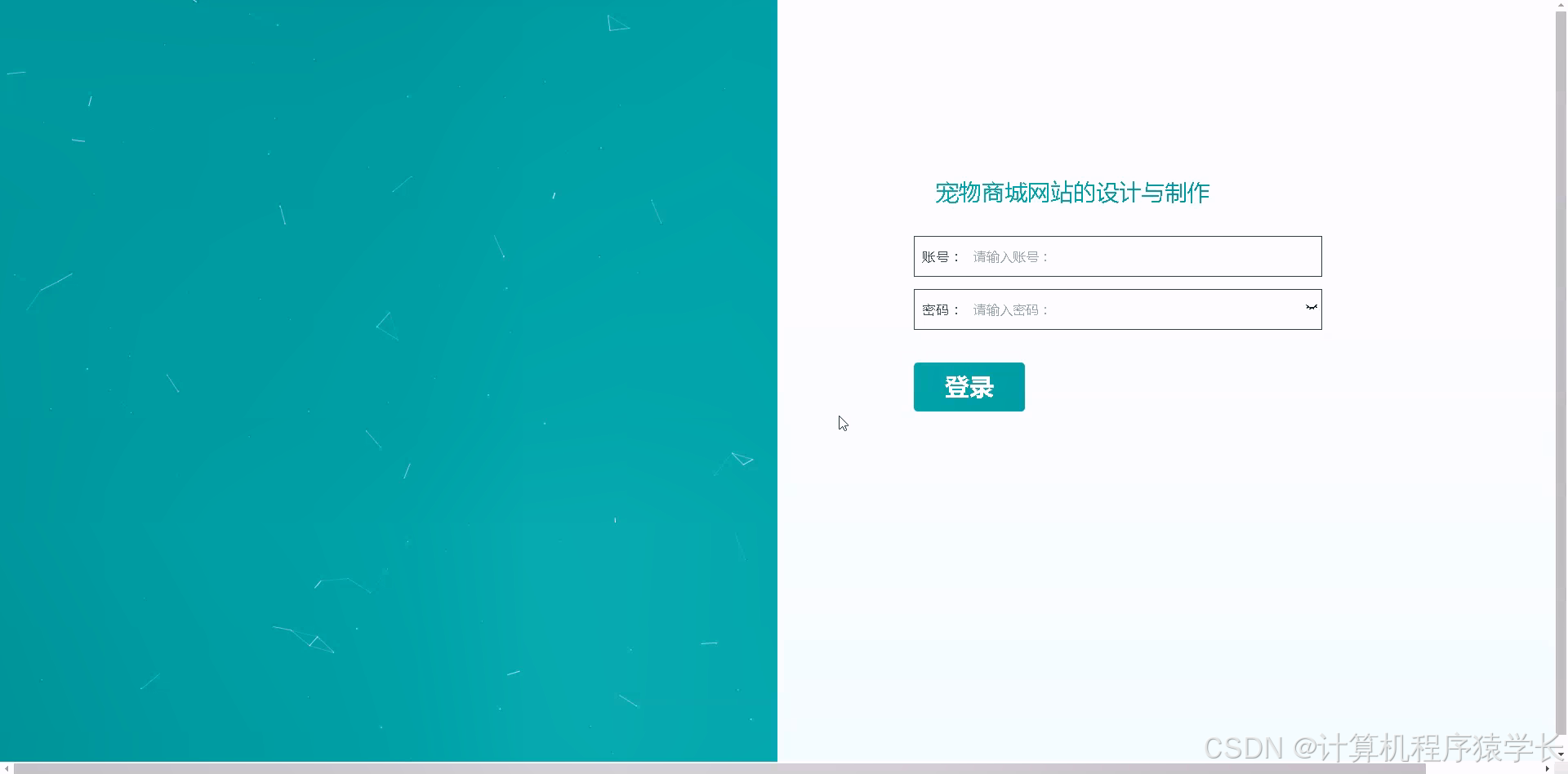
Task: Click the horizontal scrollbar left arrow
Action: point(7,768)
